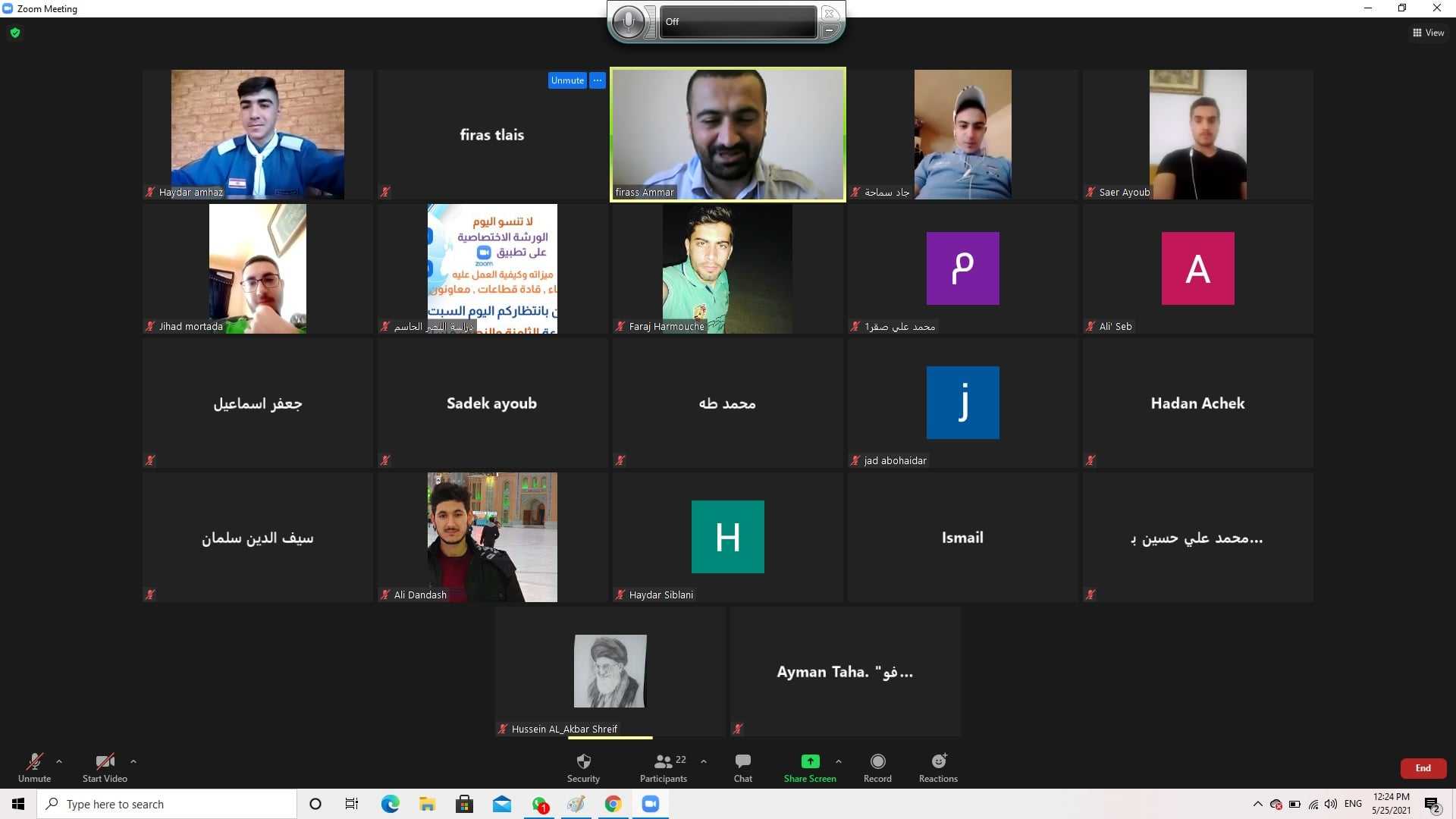The height and width of the screenshot is (819, 1456).
Task: Expand share options arrow beside Share Screen
Action: [838, 761]
